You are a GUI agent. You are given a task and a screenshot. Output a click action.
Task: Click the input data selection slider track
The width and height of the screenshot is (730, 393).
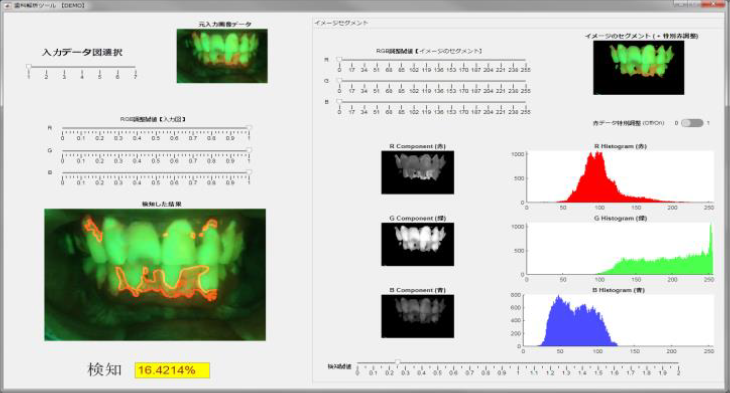[82, 67]
